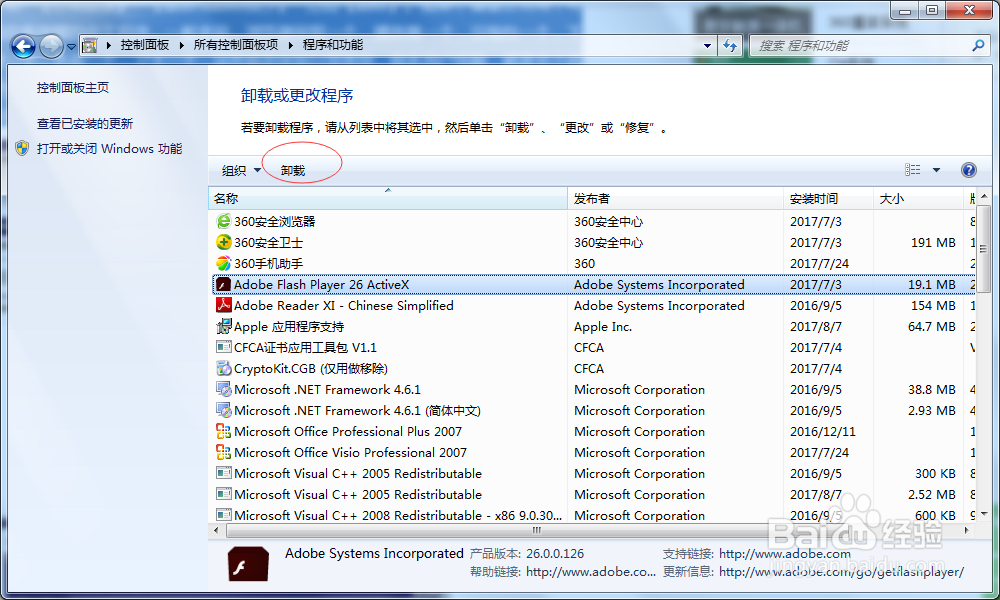The height and width of the screenshot is (600, 1000).
Task: Click the CryptoKit.CGB program icon
Action: tap(223, 369)
